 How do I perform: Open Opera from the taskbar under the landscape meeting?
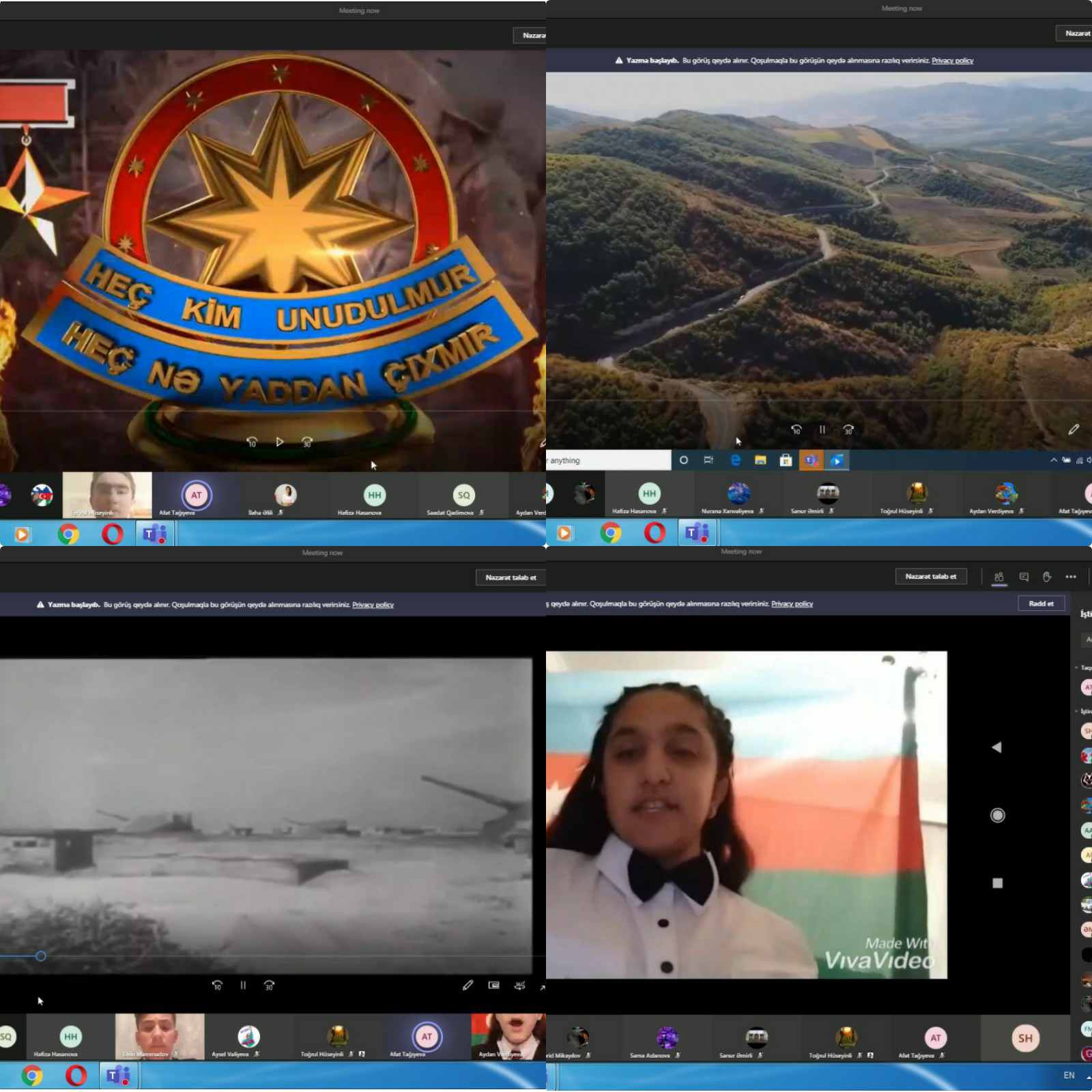click(x=655, y=532)
